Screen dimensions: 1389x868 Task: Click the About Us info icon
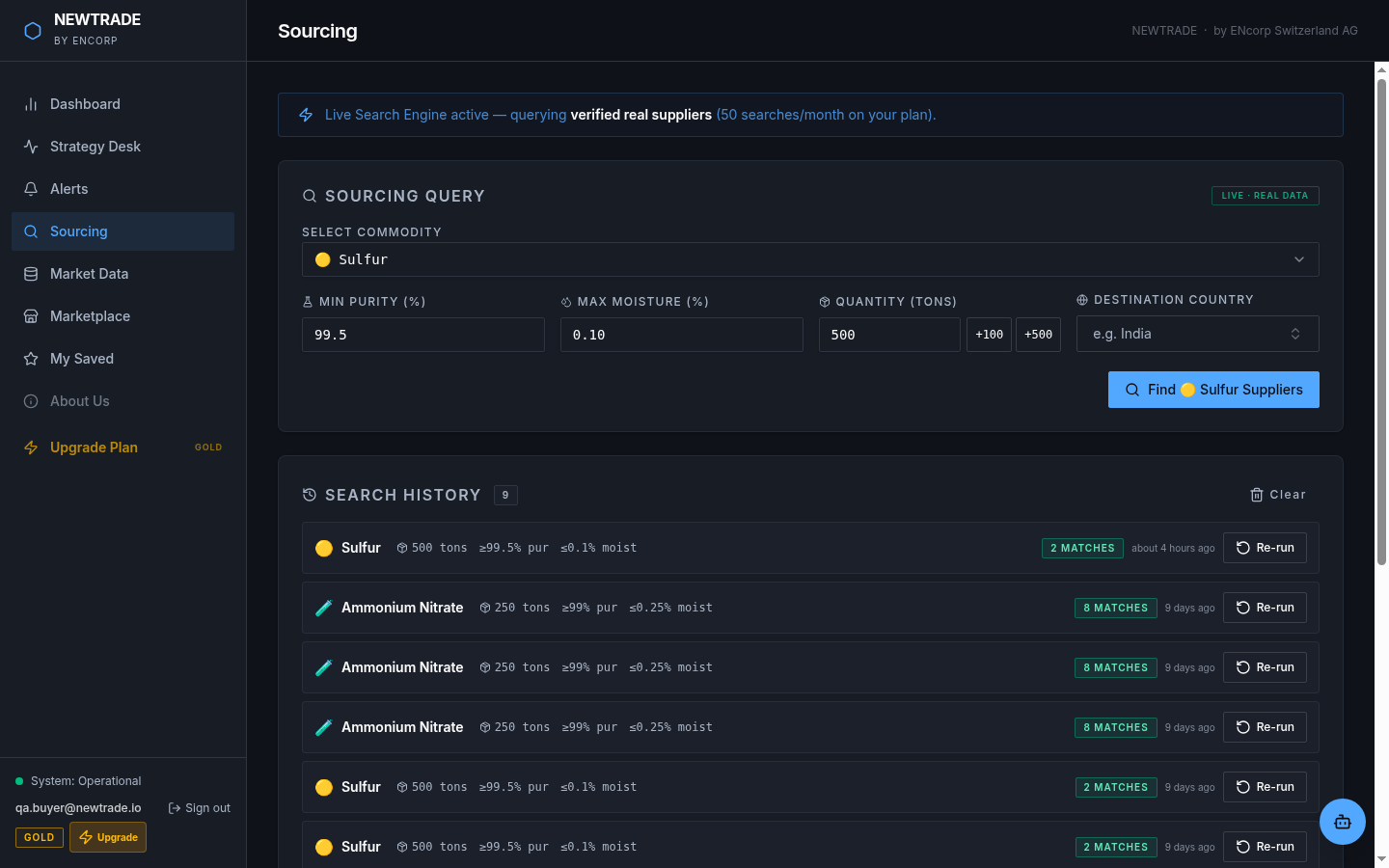pos(31,401)
